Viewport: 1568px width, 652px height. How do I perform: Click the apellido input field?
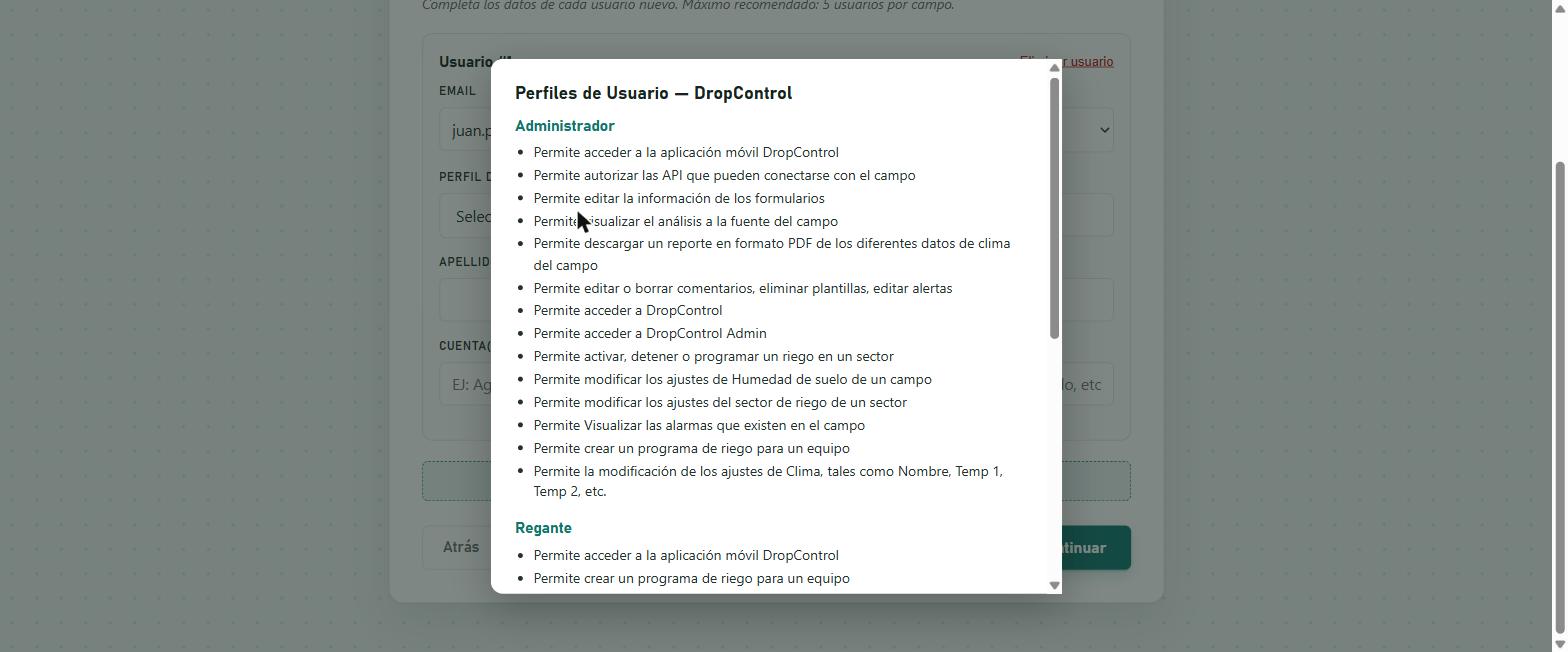(466, 300)
